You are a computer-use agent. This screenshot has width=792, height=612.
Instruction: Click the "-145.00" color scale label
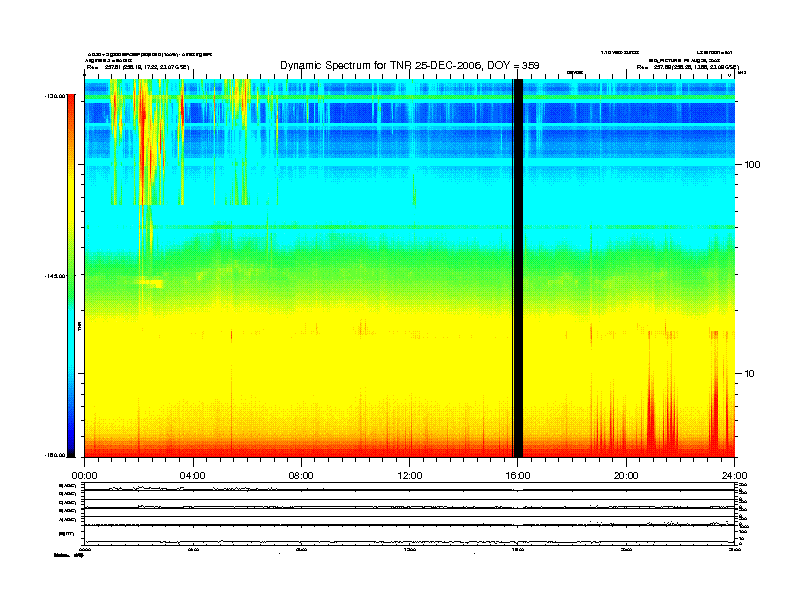pos(56,276)
